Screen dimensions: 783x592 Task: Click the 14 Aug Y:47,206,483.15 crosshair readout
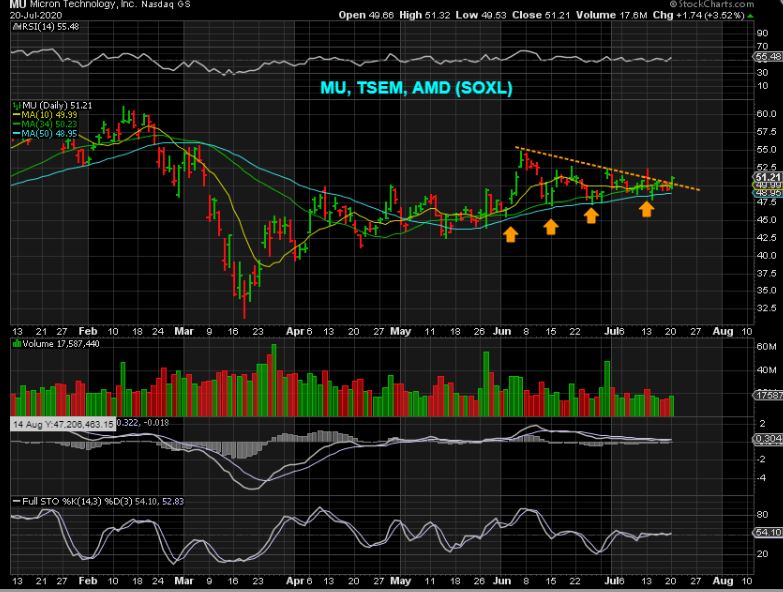coord(63,424)
